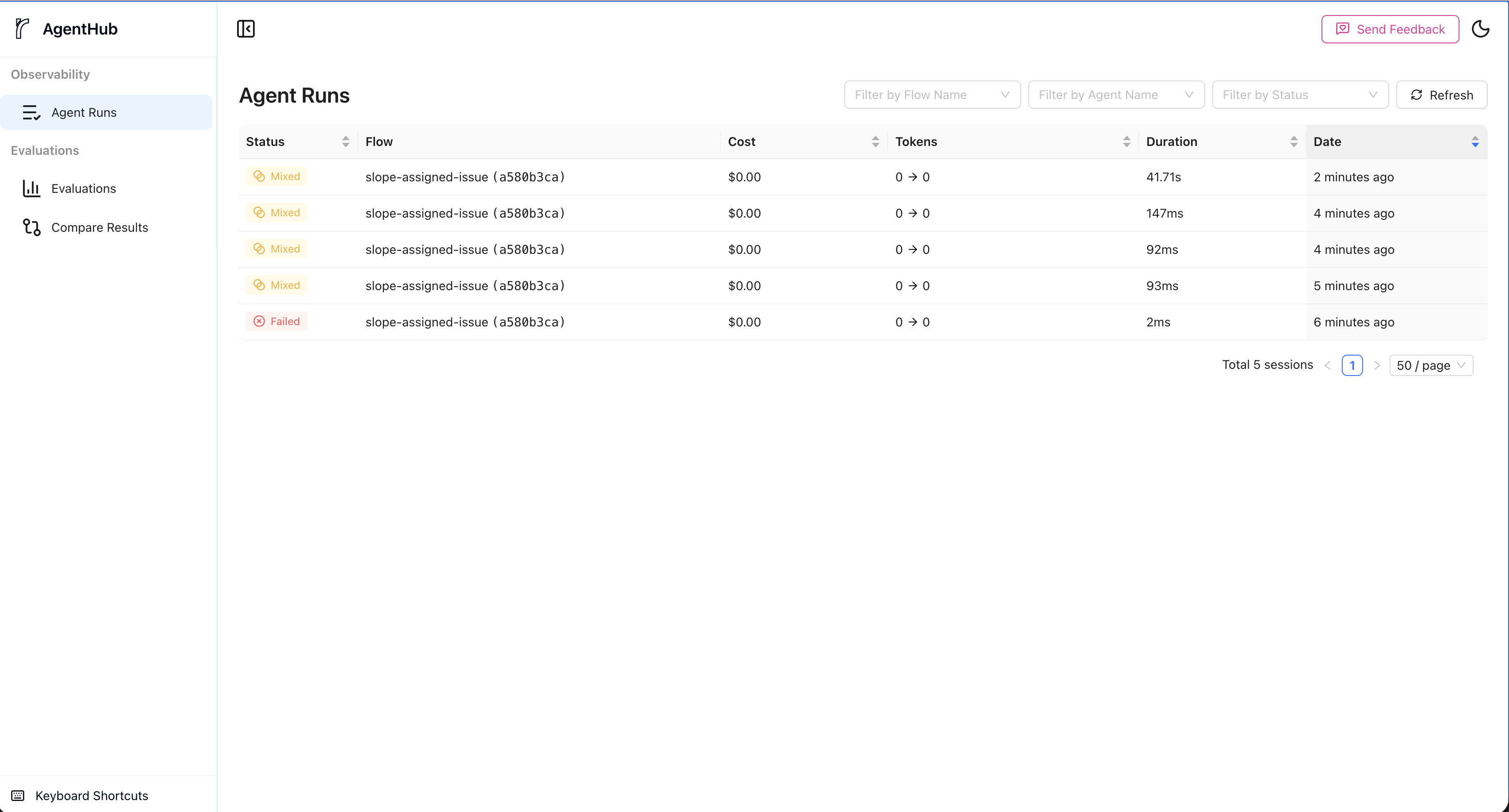Open Filter by Flow Name dropdown
The width and height of the screenshot is (1509, 812).
click(931, 95)
